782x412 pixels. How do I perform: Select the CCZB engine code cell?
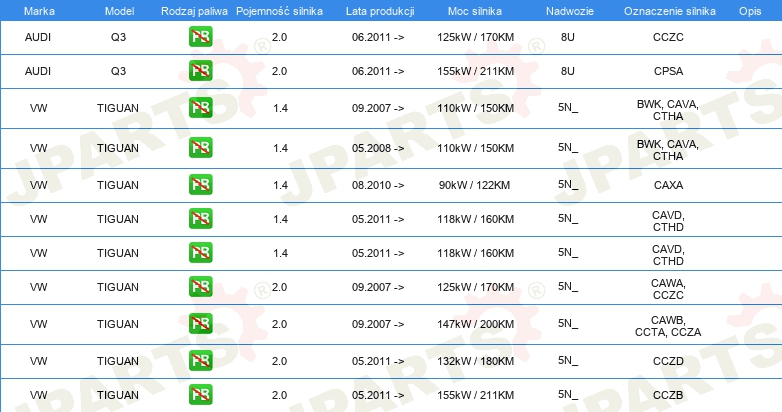point(668,395)
